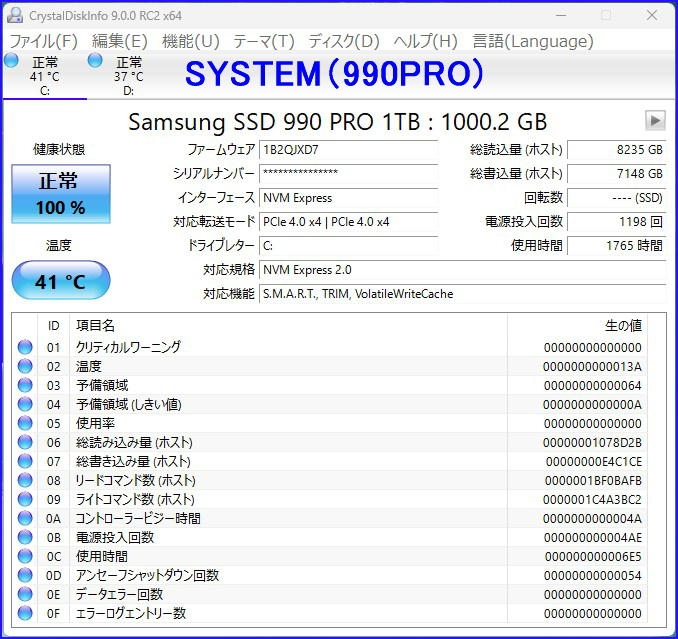Image resolution: width=678 pixels, height=639 pixels.
Task: Click the standard field NVM Express 2.0
Action: pos(463,270)
